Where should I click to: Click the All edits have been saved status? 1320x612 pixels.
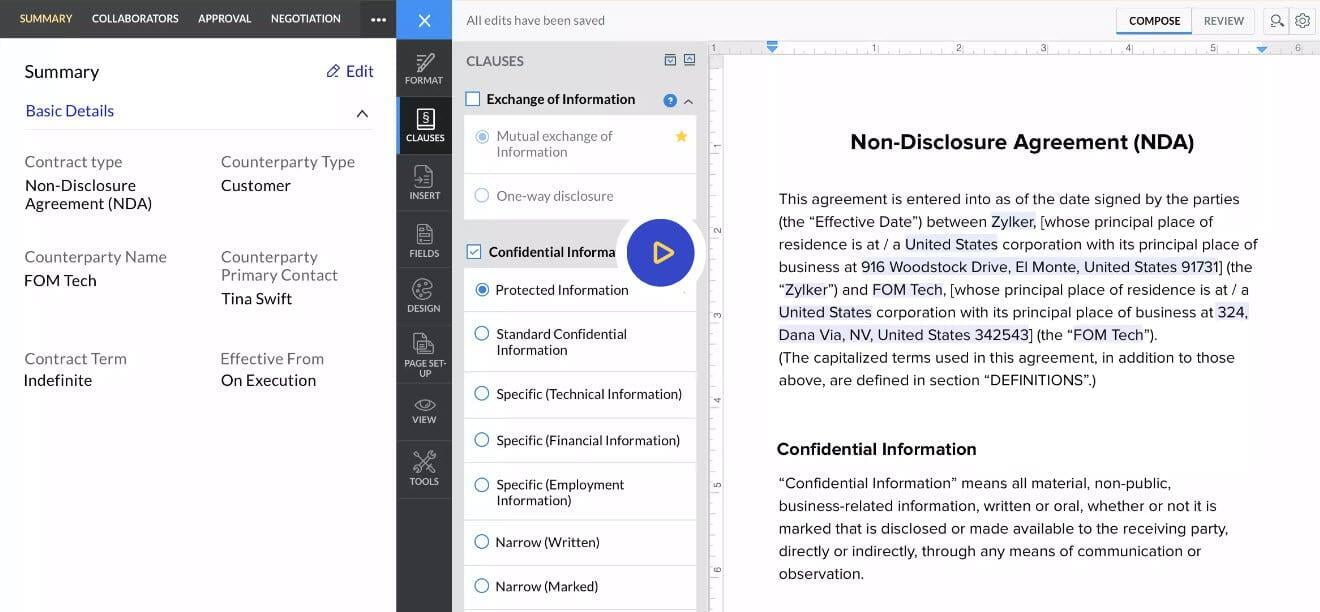tap(535, 20)
